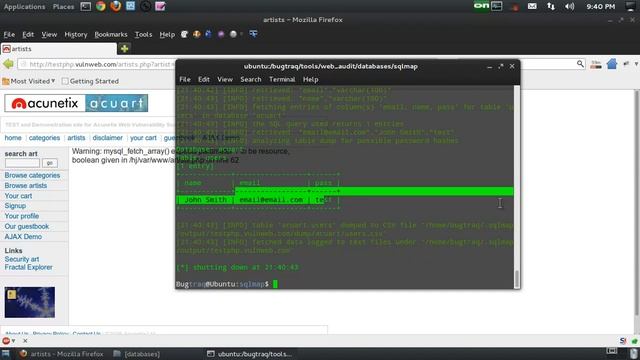The image size is (640, 360).
Task: Open terminal Help menu
Action: [311, 80]
